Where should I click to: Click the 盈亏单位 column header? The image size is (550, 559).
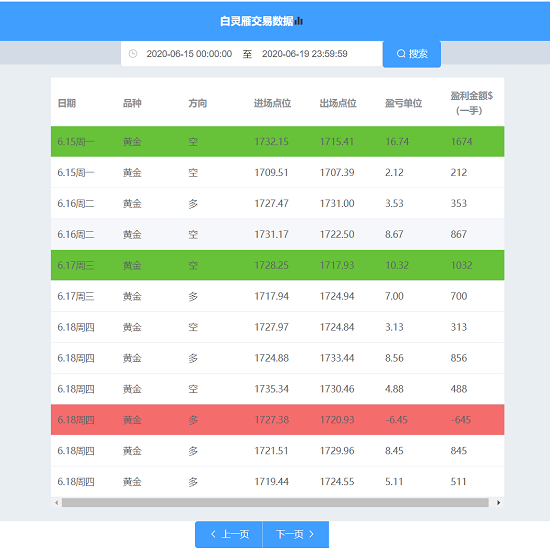403,103
